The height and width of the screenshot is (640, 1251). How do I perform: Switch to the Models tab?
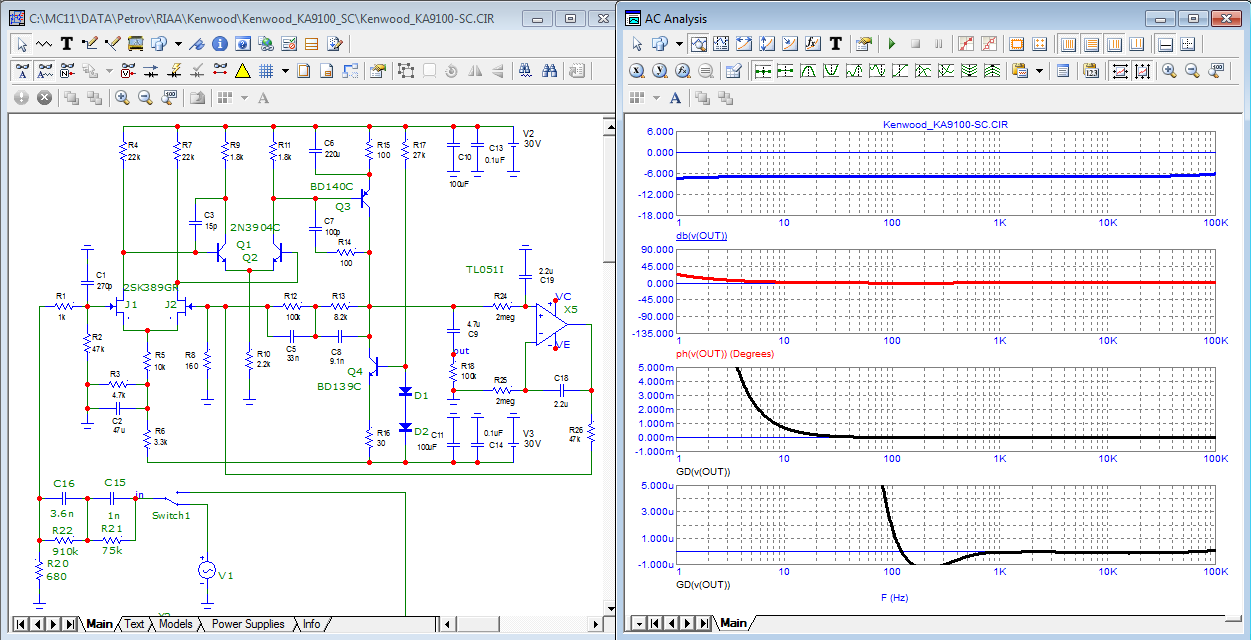(x=175, y=624)
